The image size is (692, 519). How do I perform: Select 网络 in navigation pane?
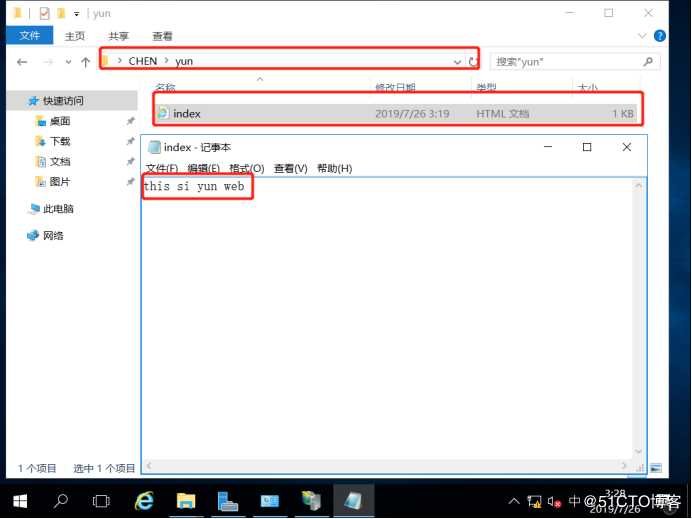click(53, 236)
